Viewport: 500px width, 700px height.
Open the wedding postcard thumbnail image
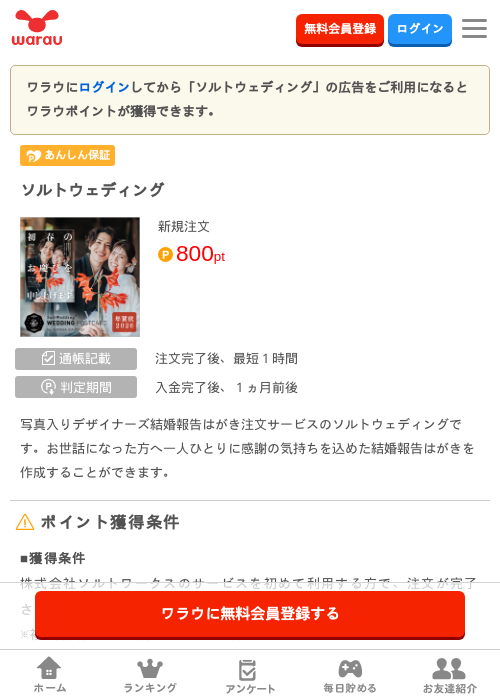[x=80, y=277]
